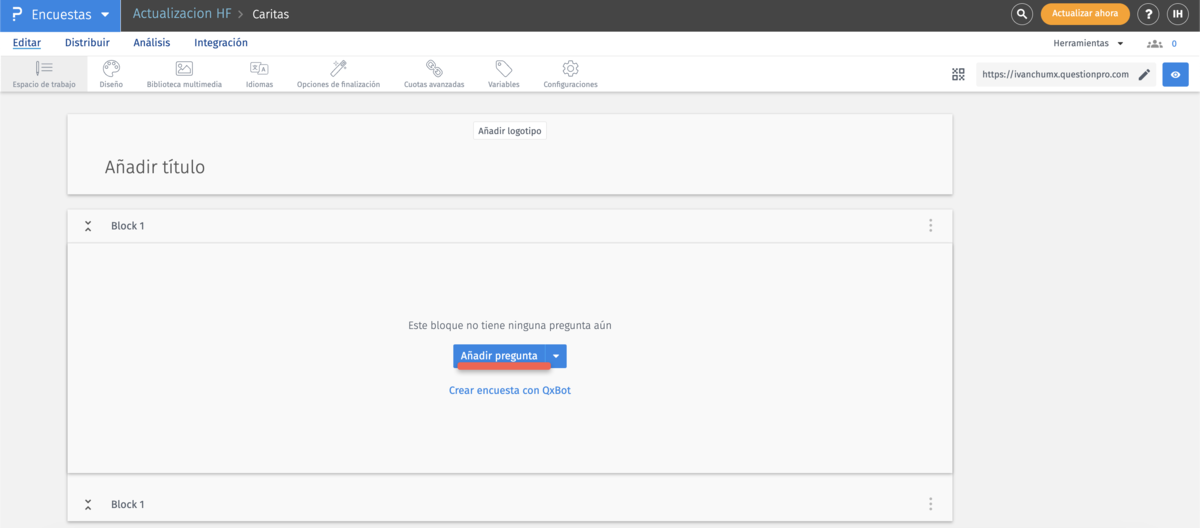This screenshot has width=1200, height=528.
Task: Click Crear encuesta con QxBot link
Action: pyautogui.click(x=510, y=390)
